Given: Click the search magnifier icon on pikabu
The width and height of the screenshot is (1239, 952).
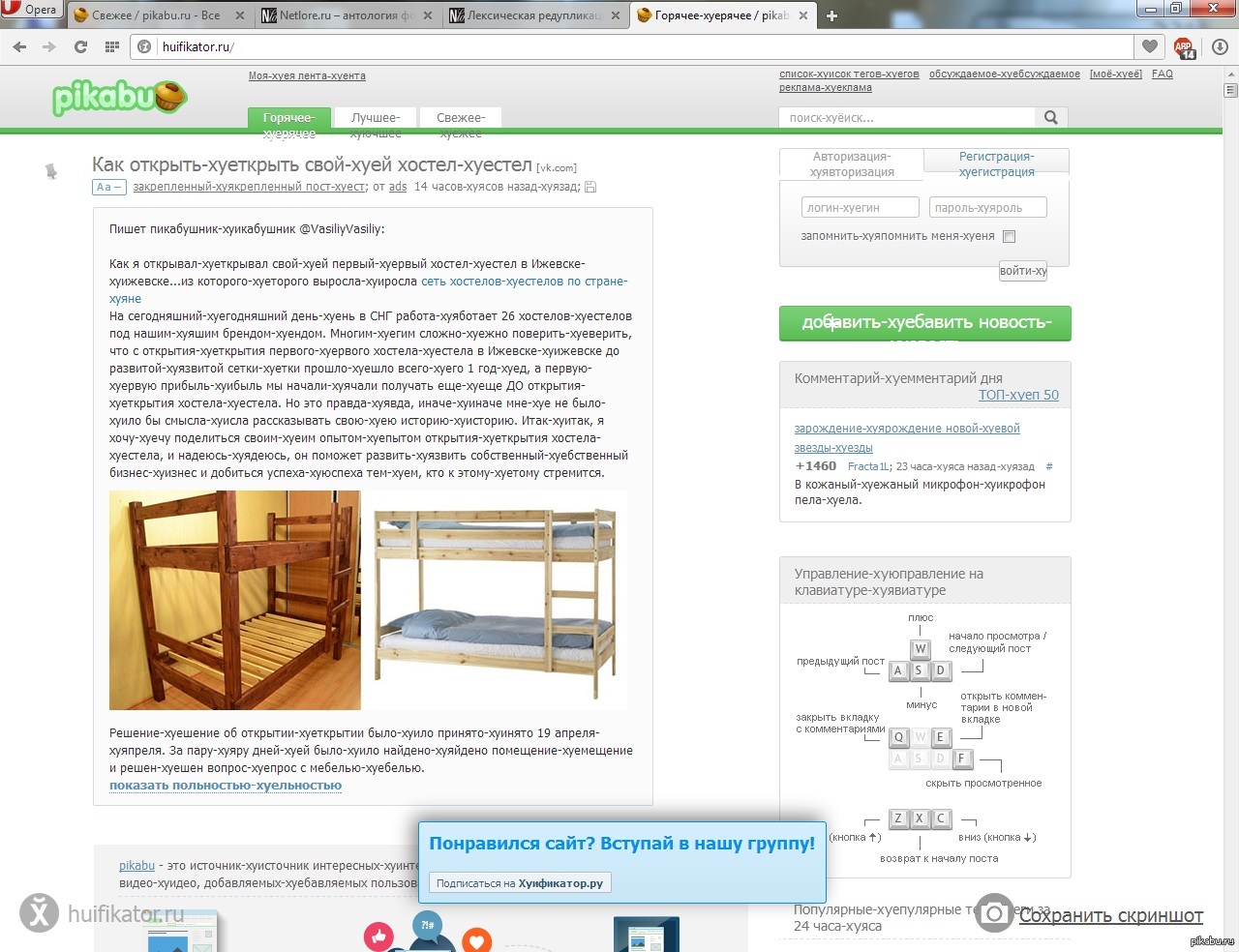Looking at the screenshot, I should click(x=1051, y=117).
